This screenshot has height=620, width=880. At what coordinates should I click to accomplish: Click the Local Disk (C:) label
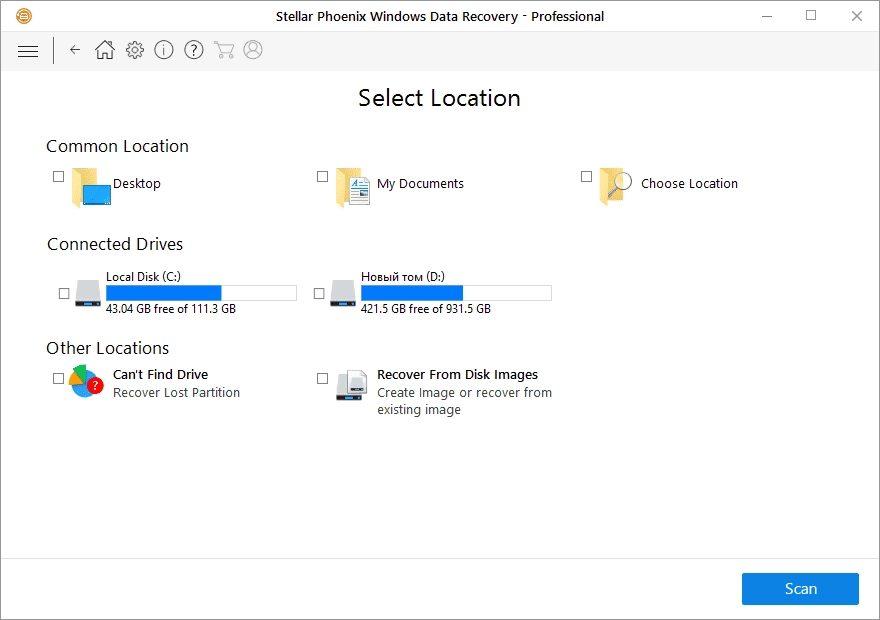coord(144,277)
